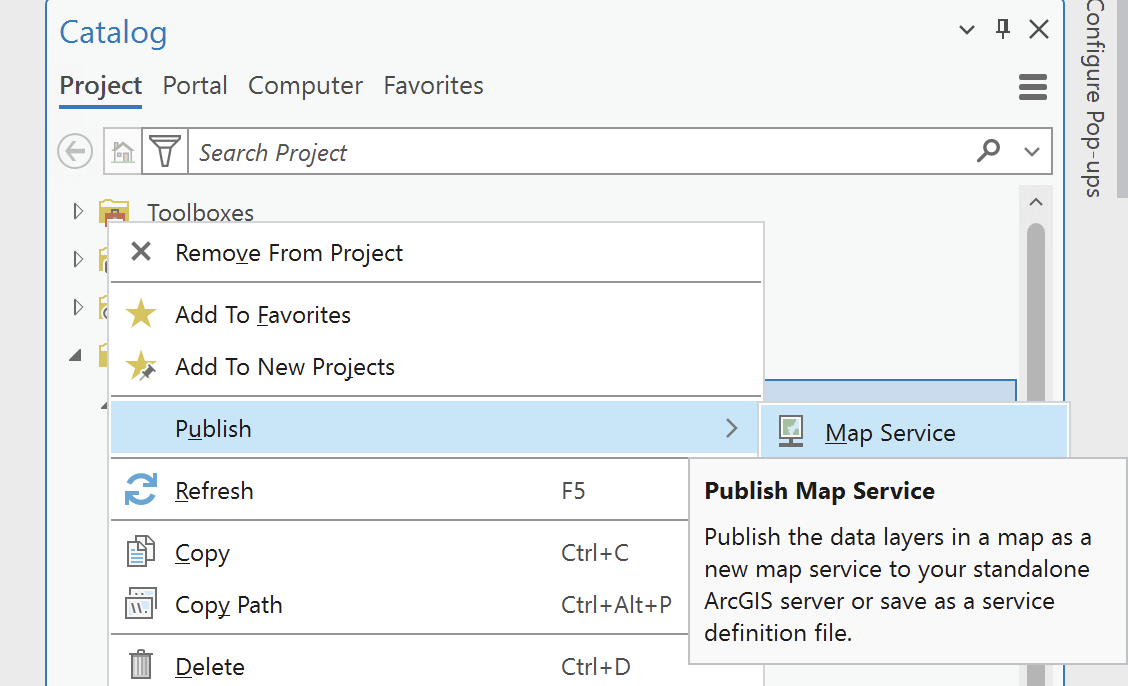Select the Toolboxes tree item
The width and height of the screenshot is (1128, 686).
click(x=201, y=213)
